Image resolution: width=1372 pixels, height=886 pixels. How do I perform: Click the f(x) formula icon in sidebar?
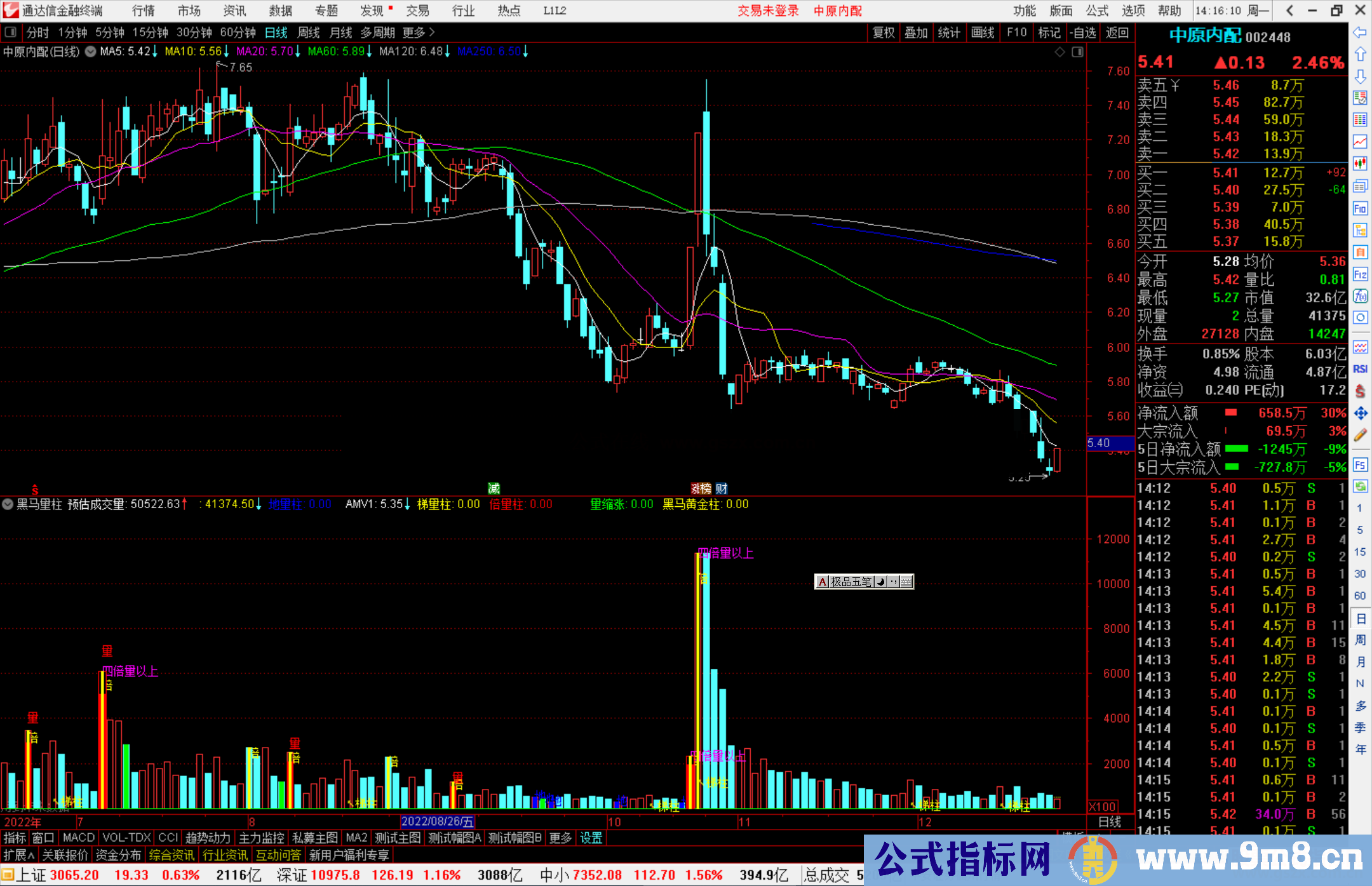pos(1360,296)
